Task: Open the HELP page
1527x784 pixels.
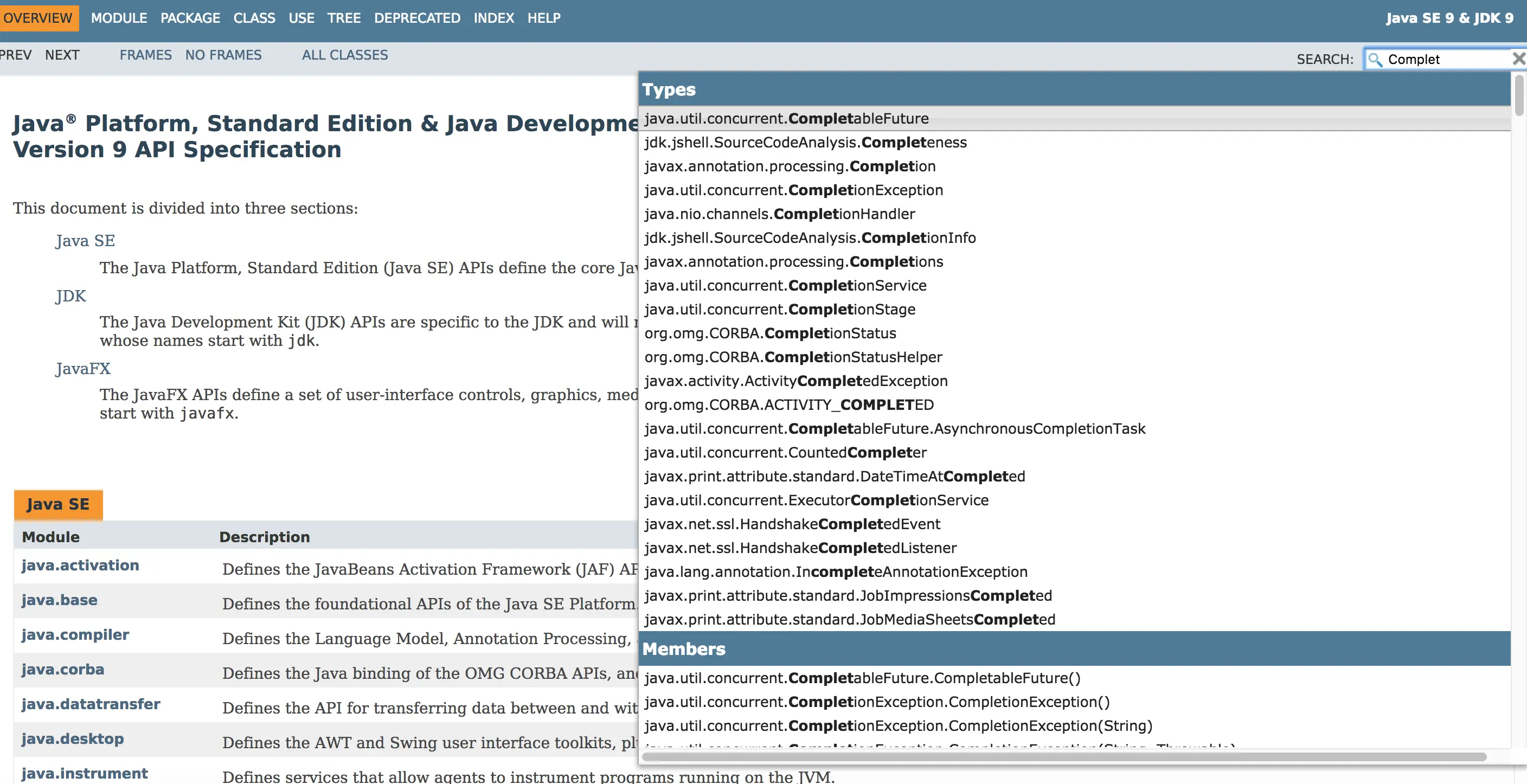Action: click(543, 18)
